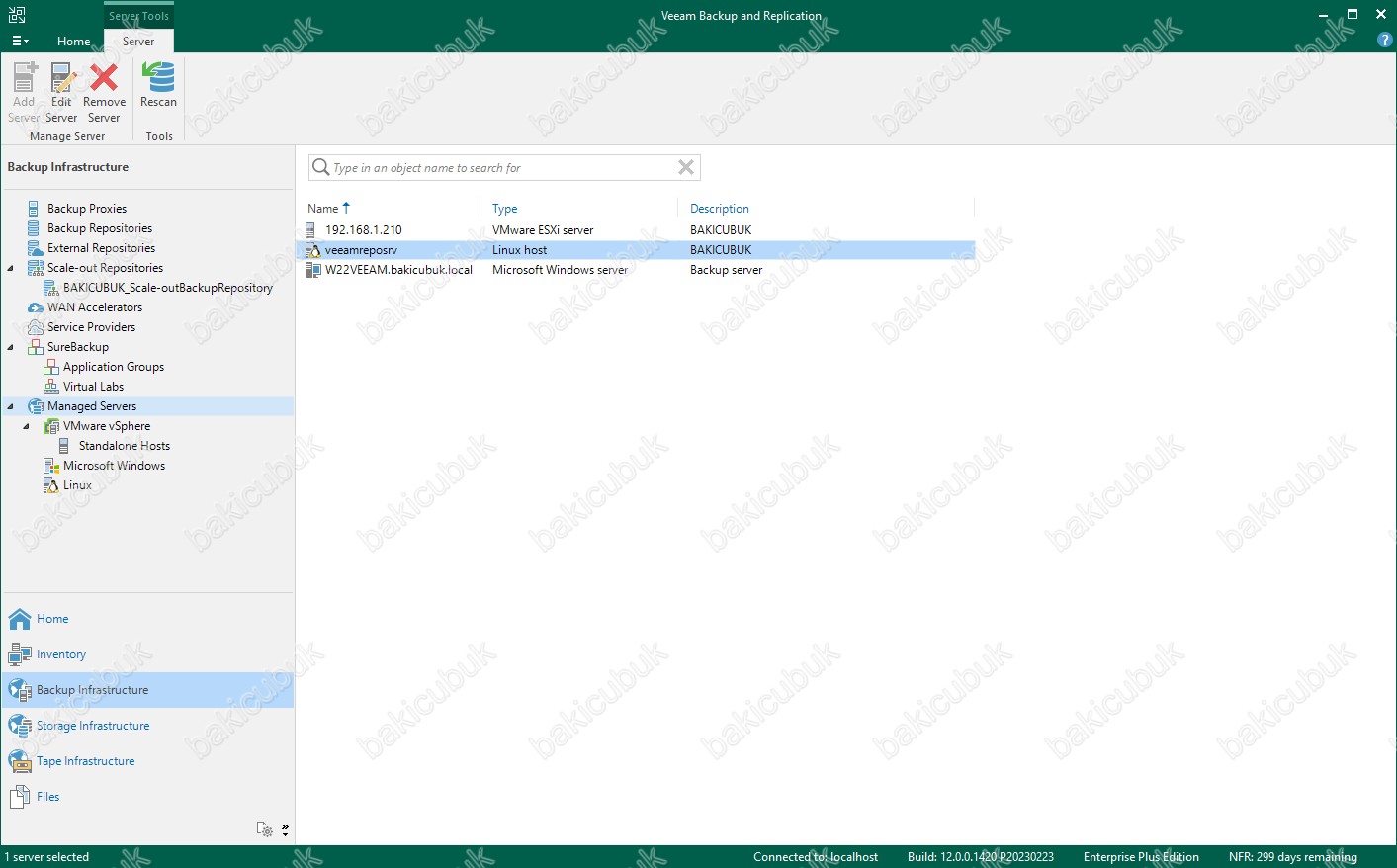
Task: Select BAKICUBUK_Scale-outBackupRepository tree item
Action: [x=168, y=288]
